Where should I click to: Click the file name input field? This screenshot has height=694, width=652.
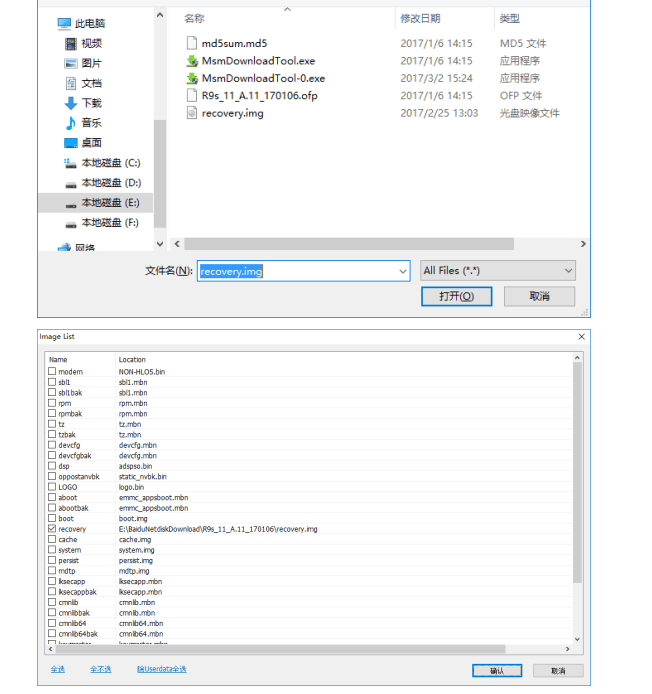[300, 271]
